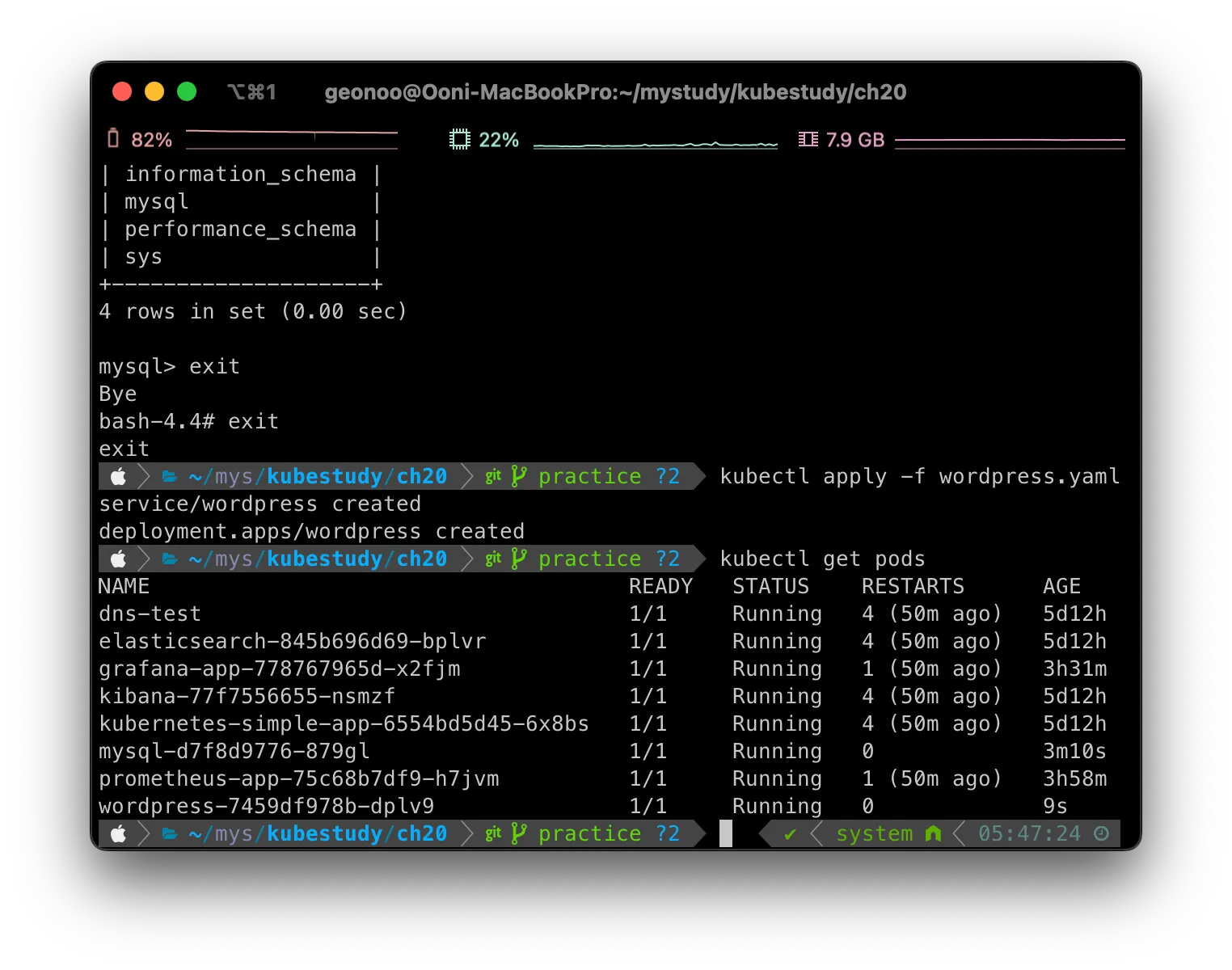Click the Apple logo on the kubectl get pods prompt

tap(119, 559)
